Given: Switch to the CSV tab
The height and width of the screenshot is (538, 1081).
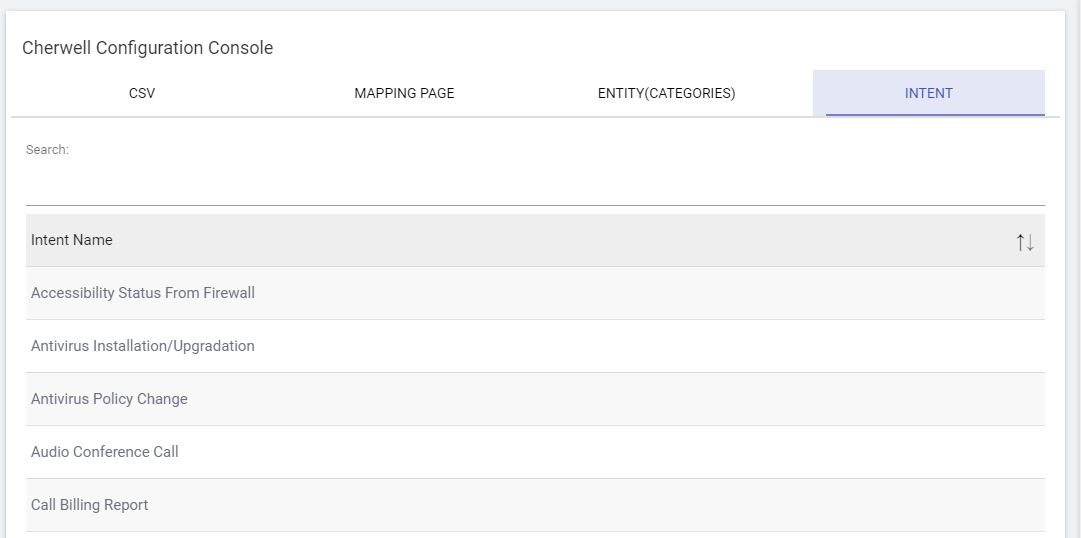Looking at the screenshot, I should [142, 93].
